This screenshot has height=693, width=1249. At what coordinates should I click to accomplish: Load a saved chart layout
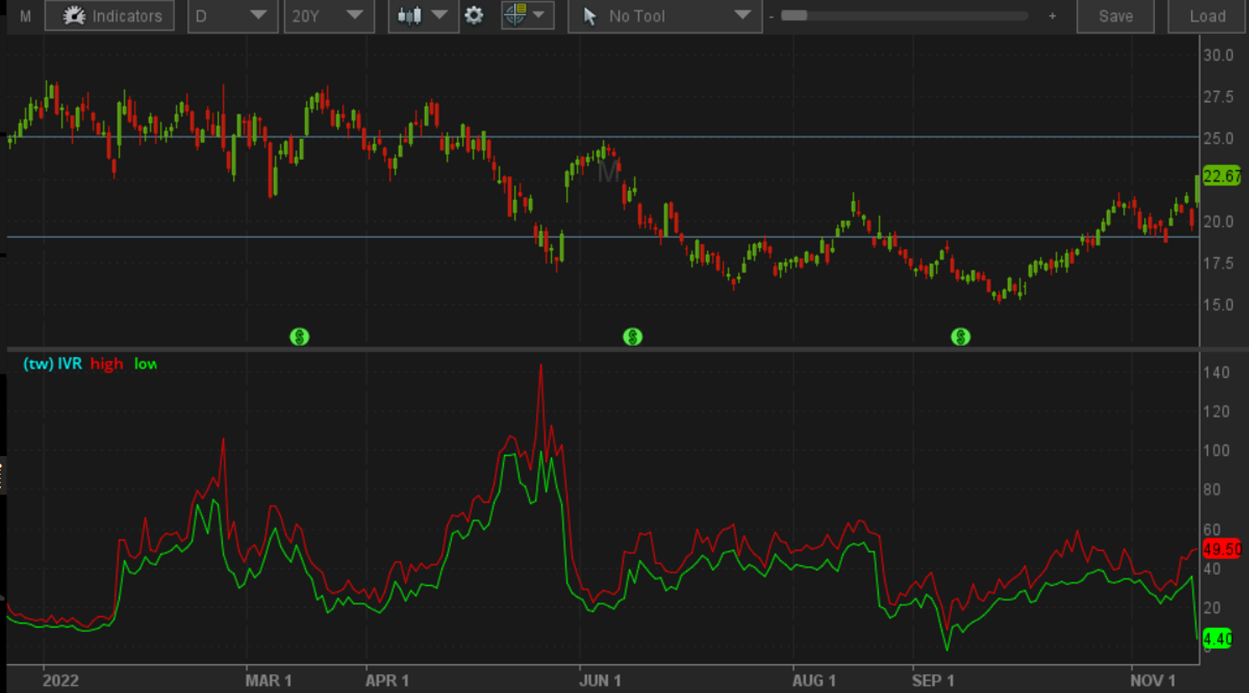(x=1207, y=16)
